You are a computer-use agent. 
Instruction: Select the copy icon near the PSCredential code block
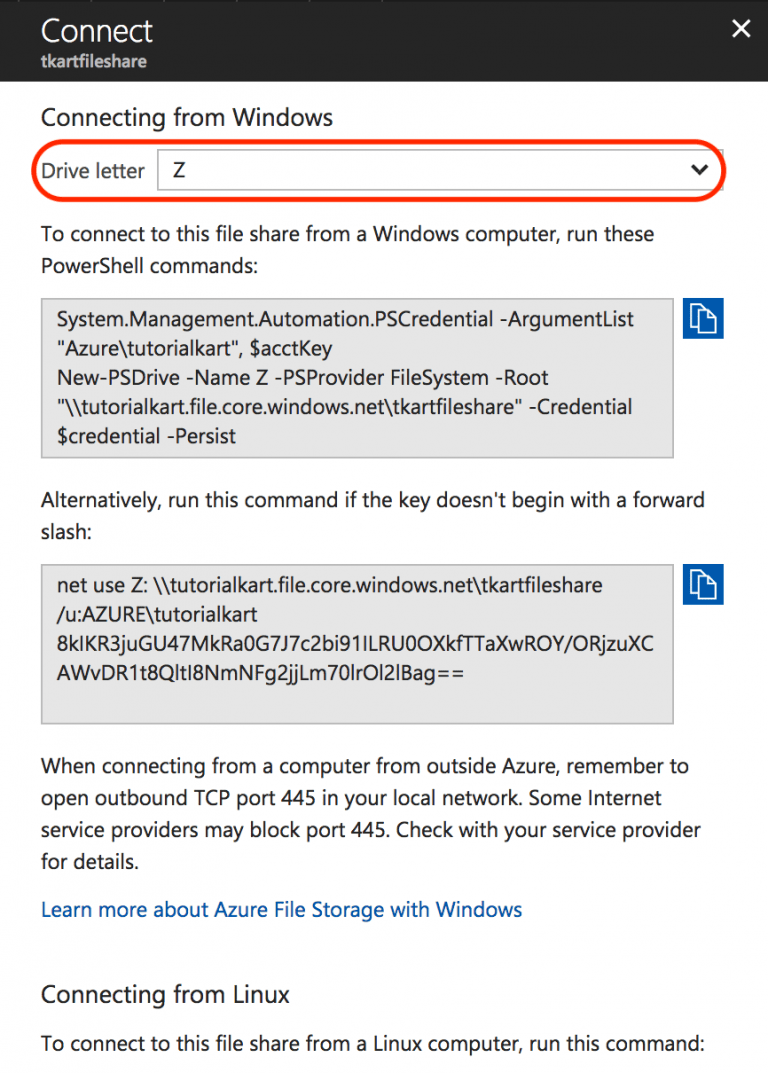(x=703, y=318)
